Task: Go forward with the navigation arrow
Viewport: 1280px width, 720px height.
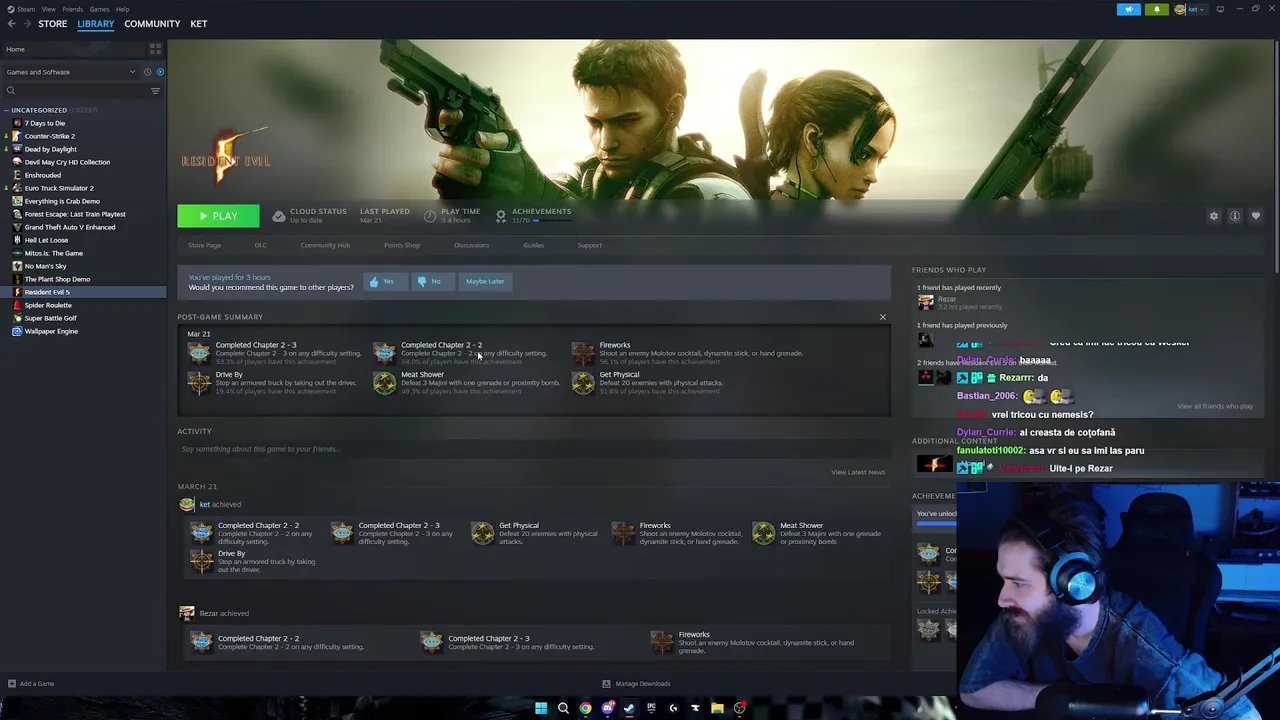Action: (x=26, y=24)
